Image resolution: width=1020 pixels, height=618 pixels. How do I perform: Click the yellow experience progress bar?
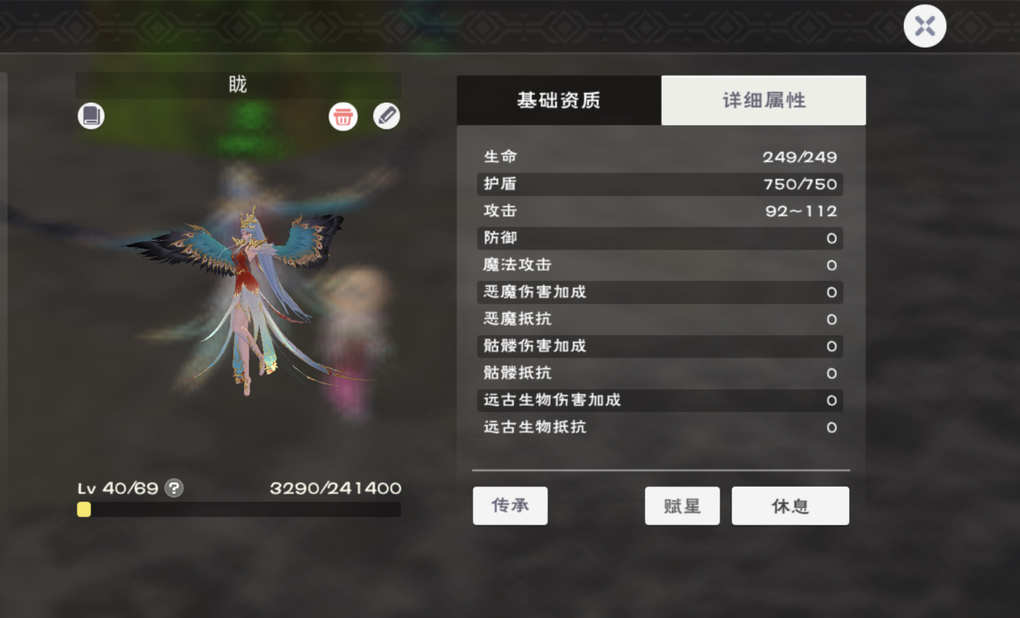click(x=239, y=509)
